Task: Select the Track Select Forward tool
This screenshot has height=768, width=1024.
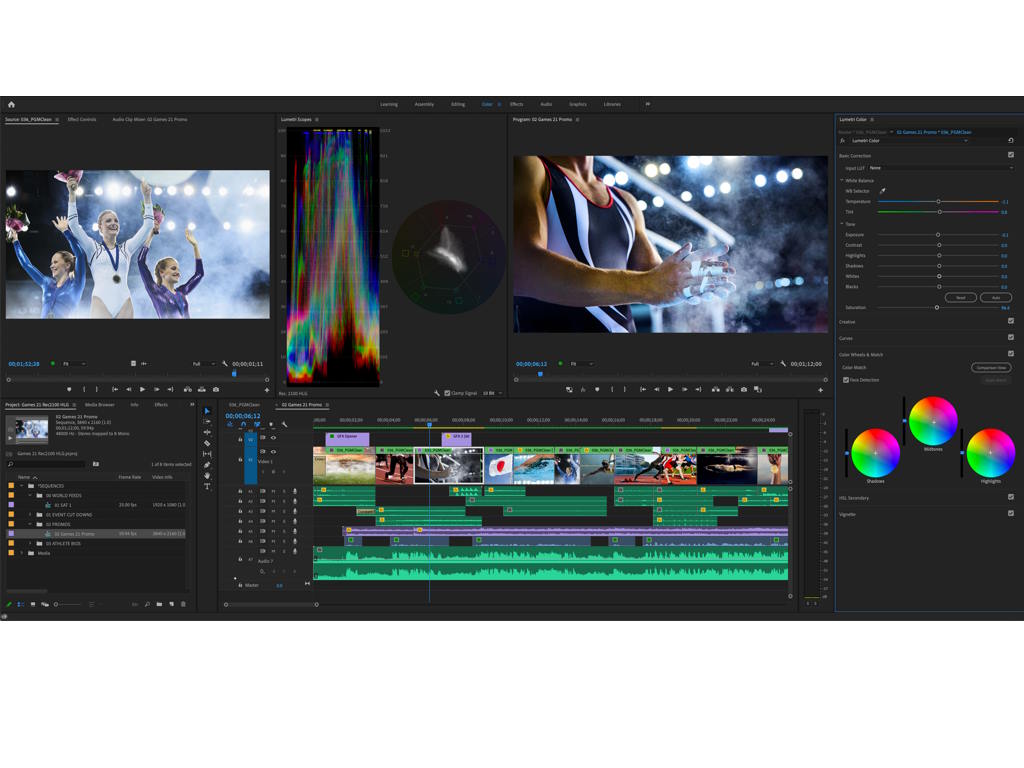Action: pyautogui.click(x=207, y=422)
